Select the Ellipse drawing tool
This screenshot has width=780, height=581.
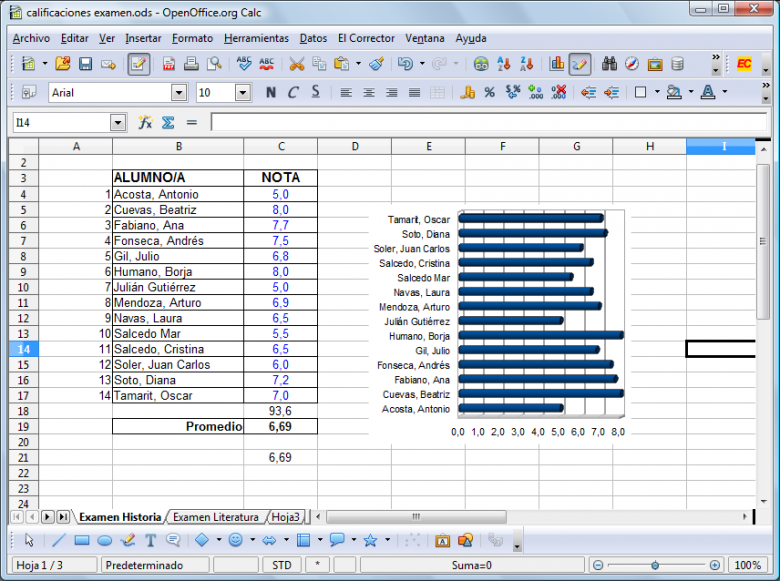(x=104, y=540)
